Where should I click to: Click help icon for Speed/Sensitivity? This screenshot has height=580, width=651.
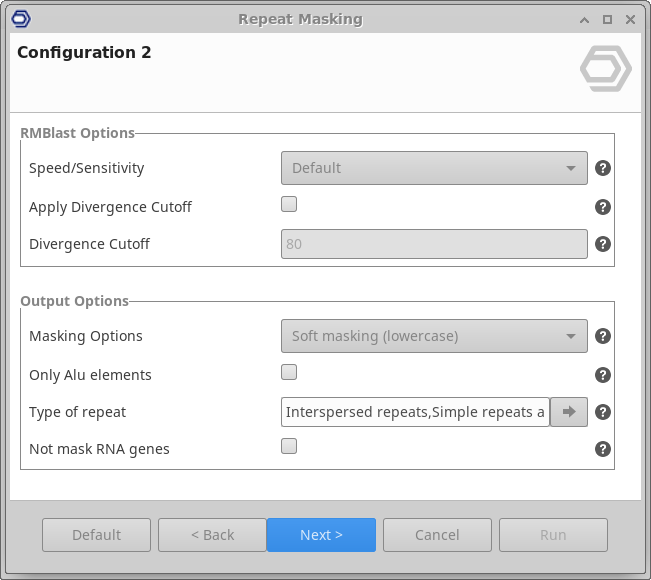(602, 168)
